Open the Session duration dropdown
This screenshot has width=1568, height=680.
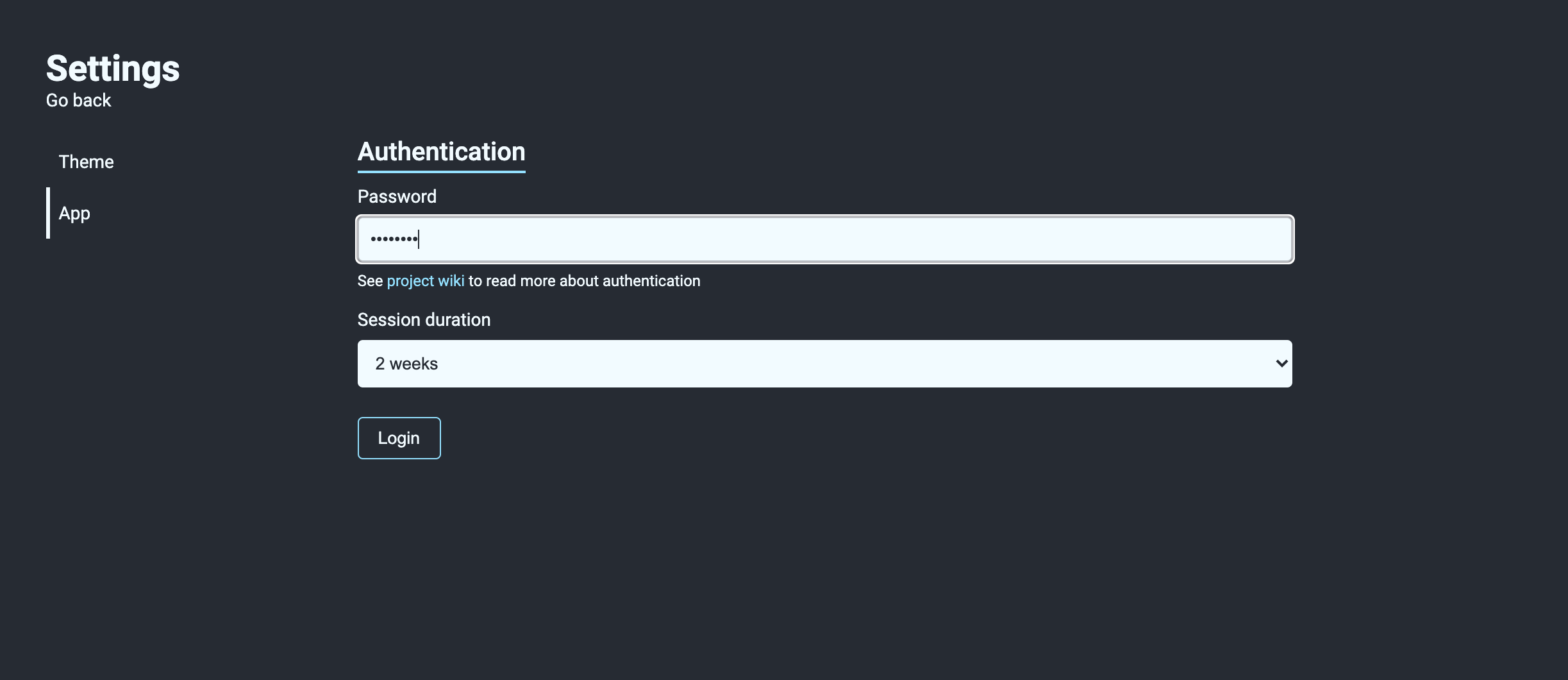click(824, 364)
